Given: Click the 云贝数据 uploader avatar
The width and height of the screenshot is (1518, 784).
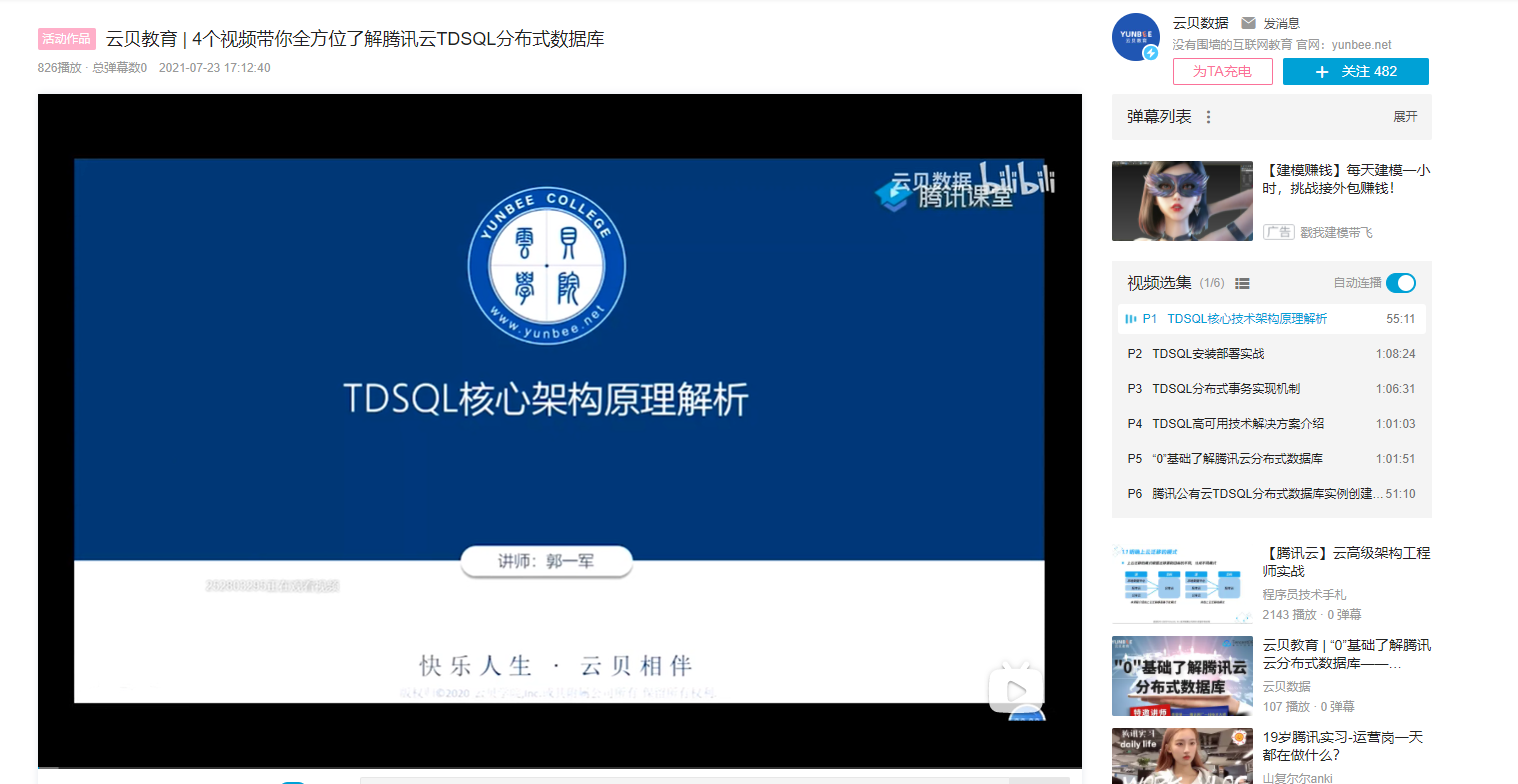Looking at the screenshot, I should 1136,38.
